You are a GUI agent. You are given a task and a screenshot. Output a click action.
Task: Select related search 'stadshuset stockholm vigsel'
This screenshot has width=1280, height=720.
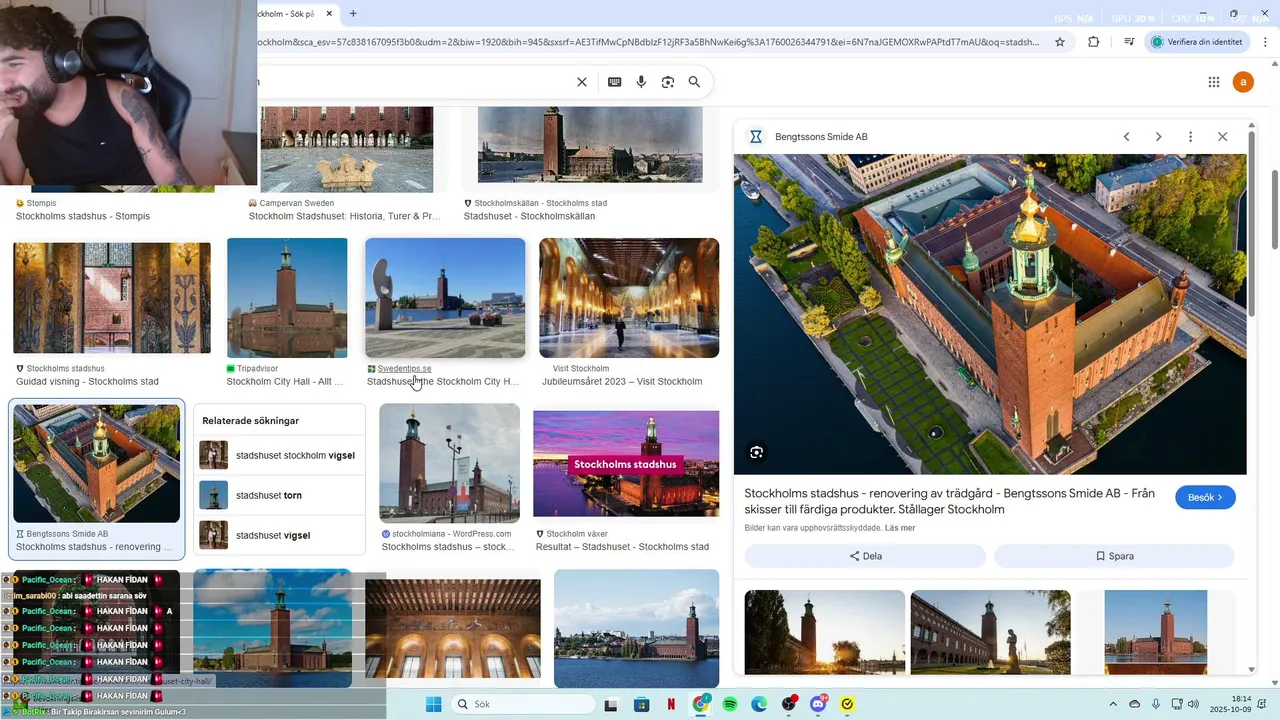(279, 455)
